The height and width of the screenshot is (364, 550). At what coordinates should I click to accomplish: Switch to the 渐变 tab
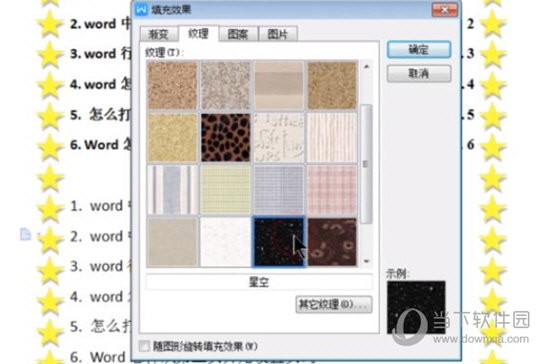(159, 34)
